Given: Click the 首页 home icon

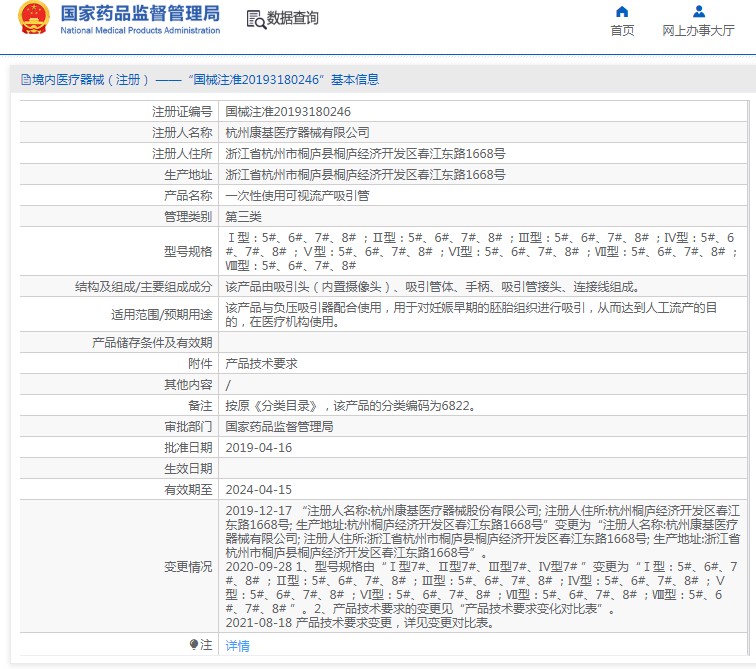Looking at the screenshot, I should 622,12.
